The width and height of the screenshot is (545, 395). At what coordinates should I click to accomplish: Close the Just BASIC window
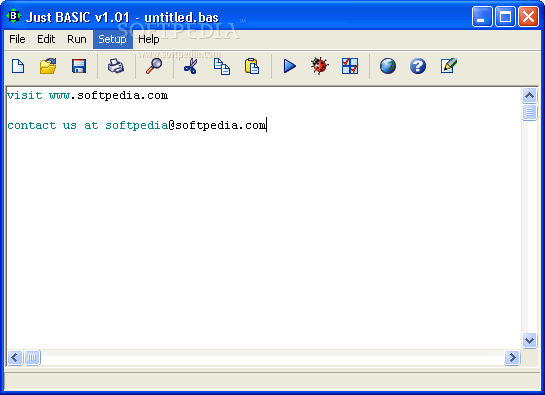pos(528,16)
